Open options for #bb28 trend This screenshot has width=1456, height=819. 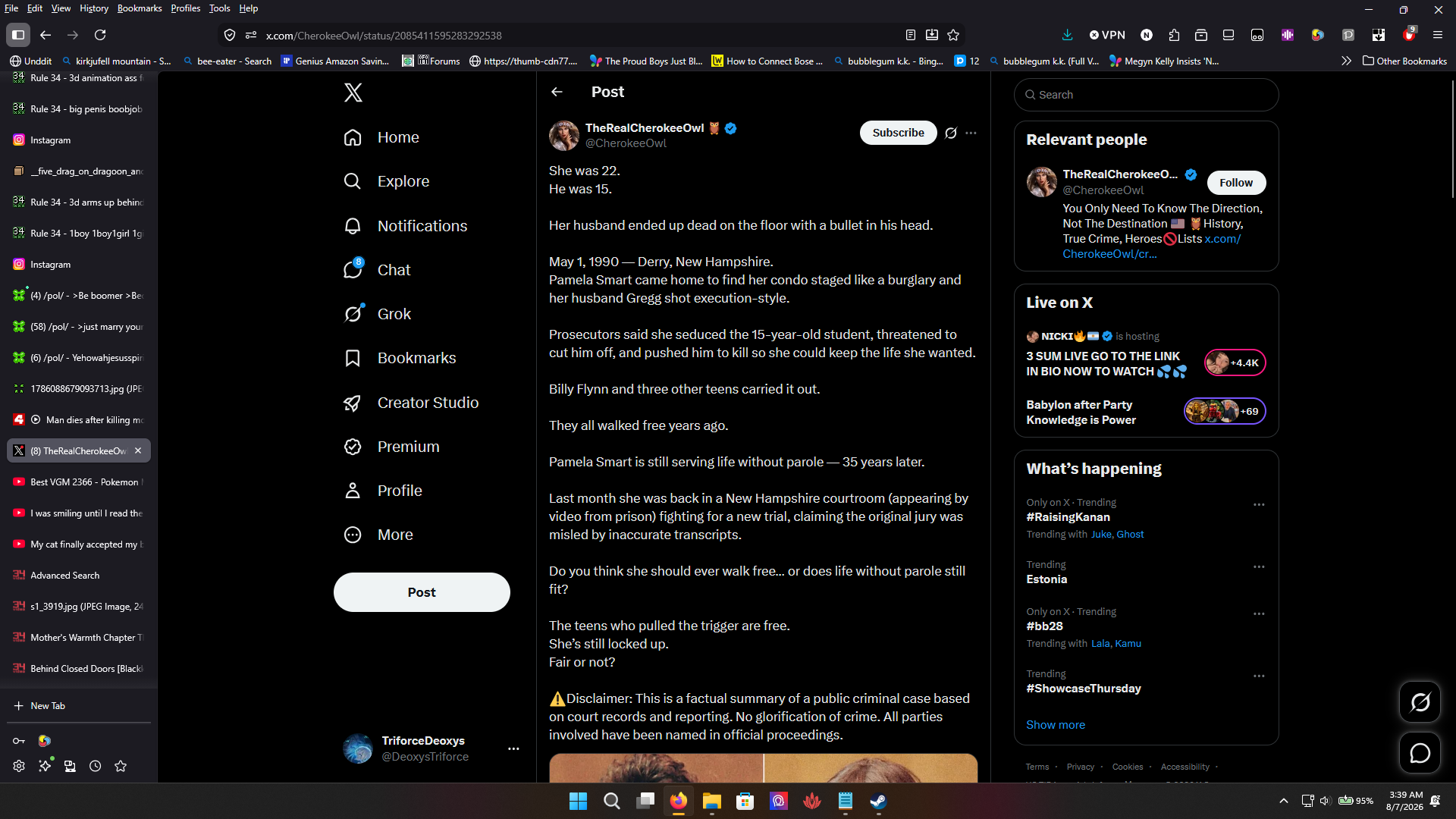pyautogui.click(x=1259, y=613)
